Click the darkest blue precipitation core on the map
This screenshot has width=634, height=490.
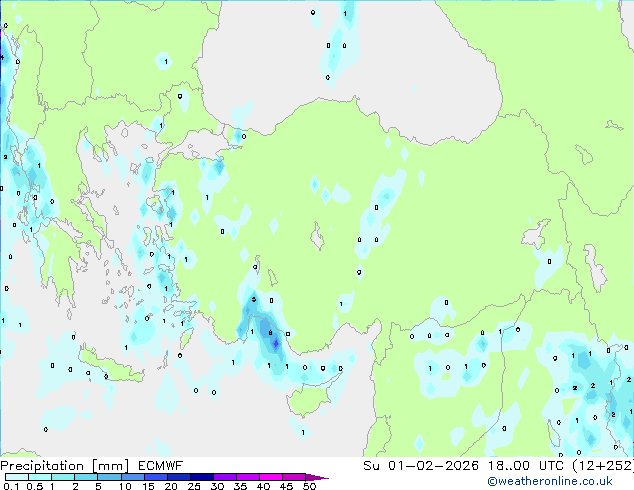point(276,344)
